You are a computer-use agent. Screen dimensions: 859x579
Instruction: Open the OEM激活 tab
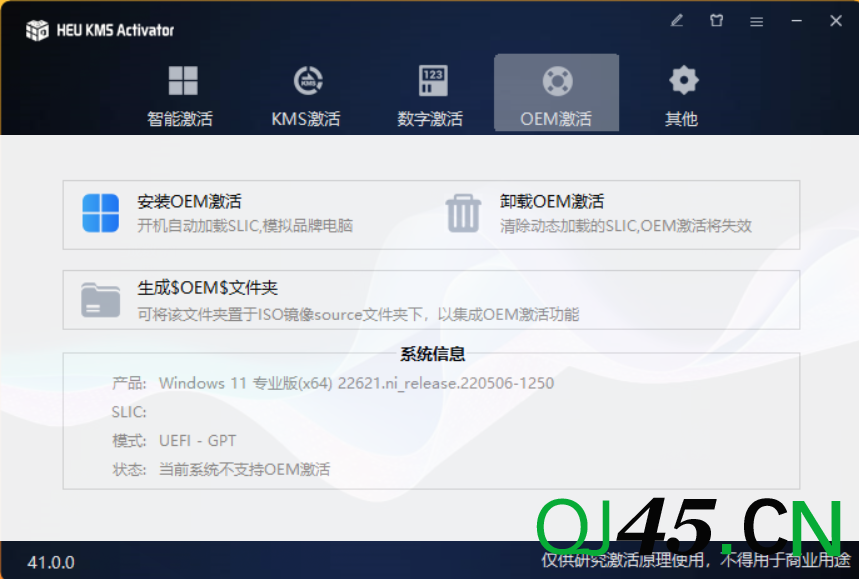point(556,93)
